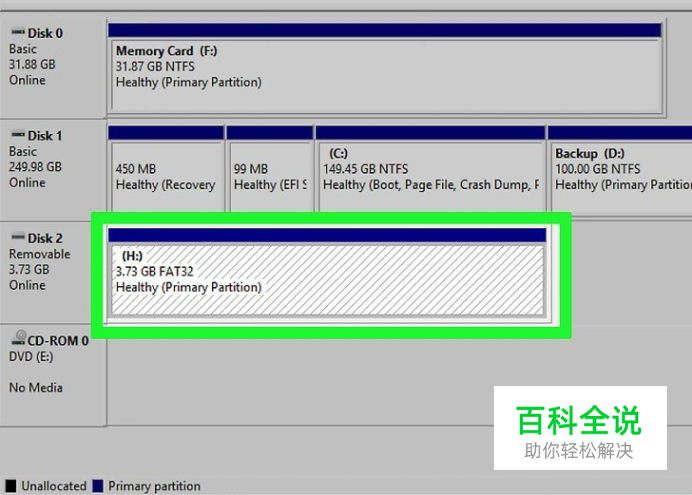692x495 pixels.
Task: Click the Disk 1 label
Action: 45,135
